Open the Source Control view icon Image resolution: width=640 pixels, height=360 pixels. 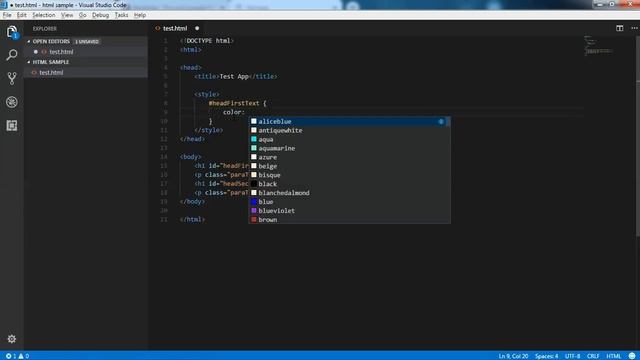(12, 78)
